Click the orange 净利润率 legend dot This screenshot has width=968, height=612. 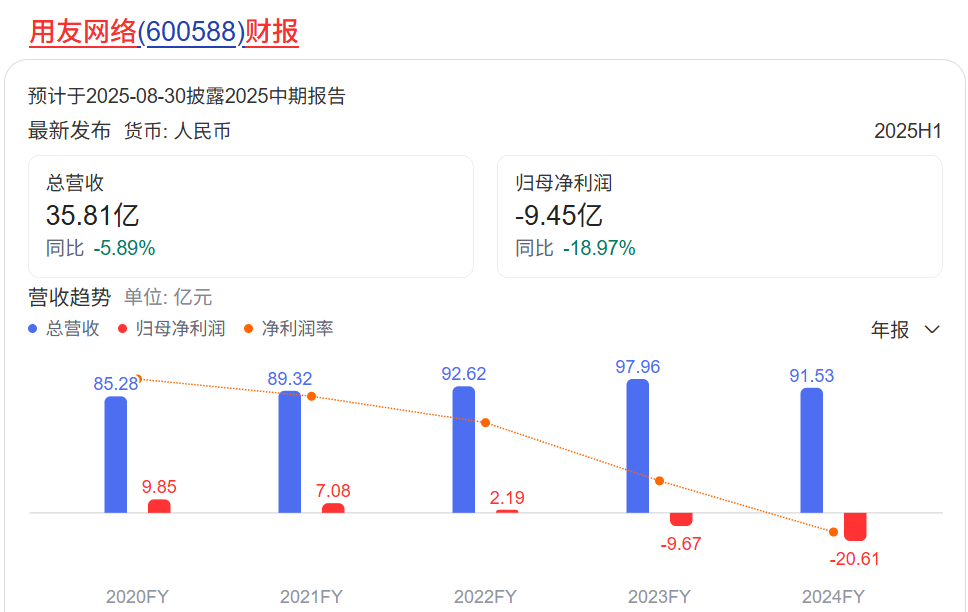(248, 329)
